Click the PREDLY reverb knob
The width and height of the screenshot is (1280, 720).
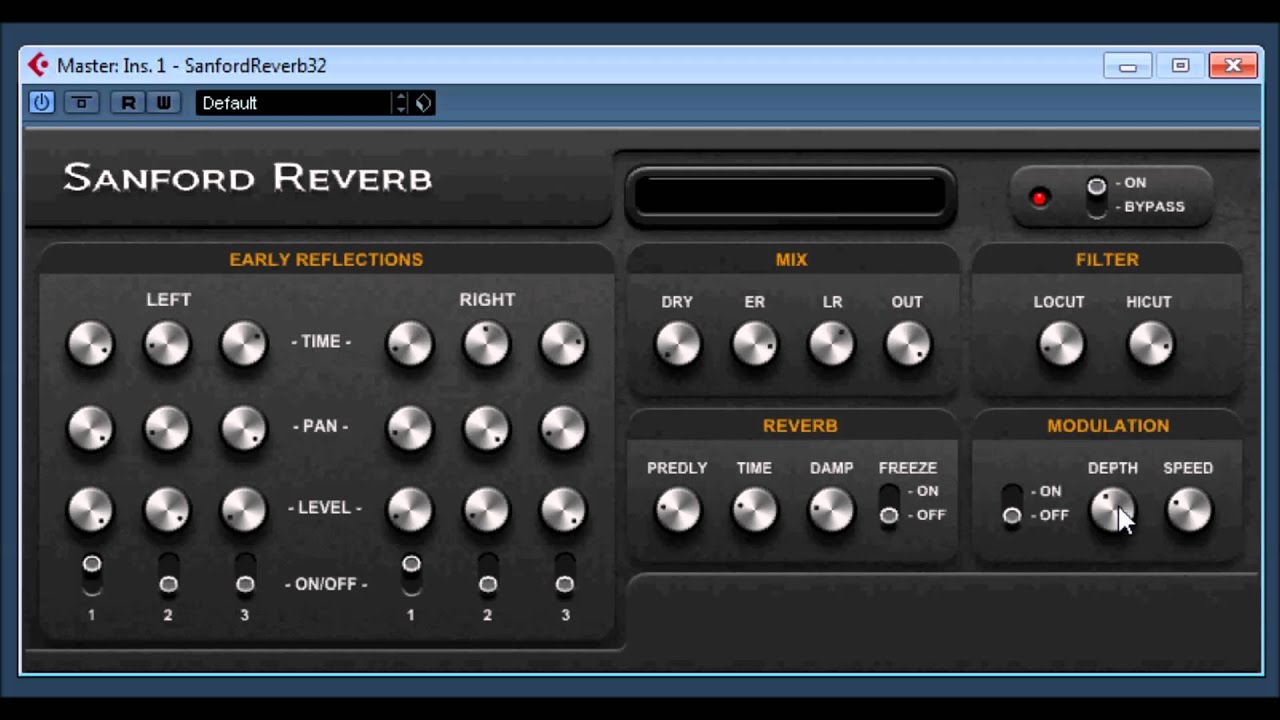(677, 510)
